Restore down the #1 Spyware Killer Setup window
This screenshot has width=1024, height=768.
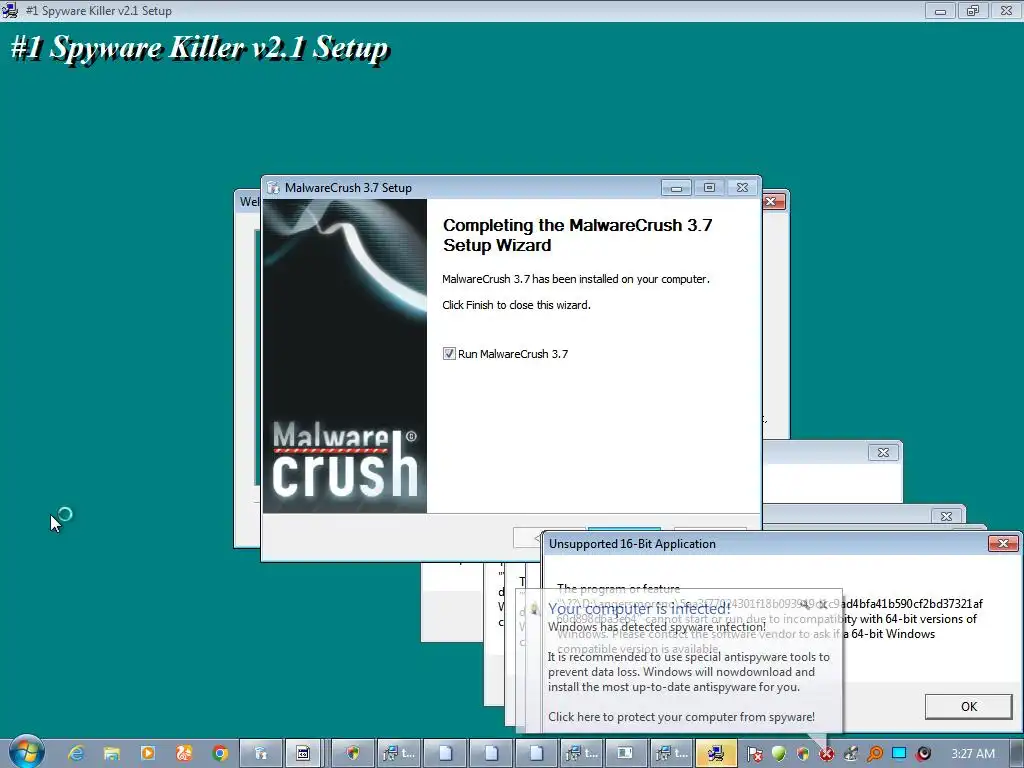[x=973, y=11]
